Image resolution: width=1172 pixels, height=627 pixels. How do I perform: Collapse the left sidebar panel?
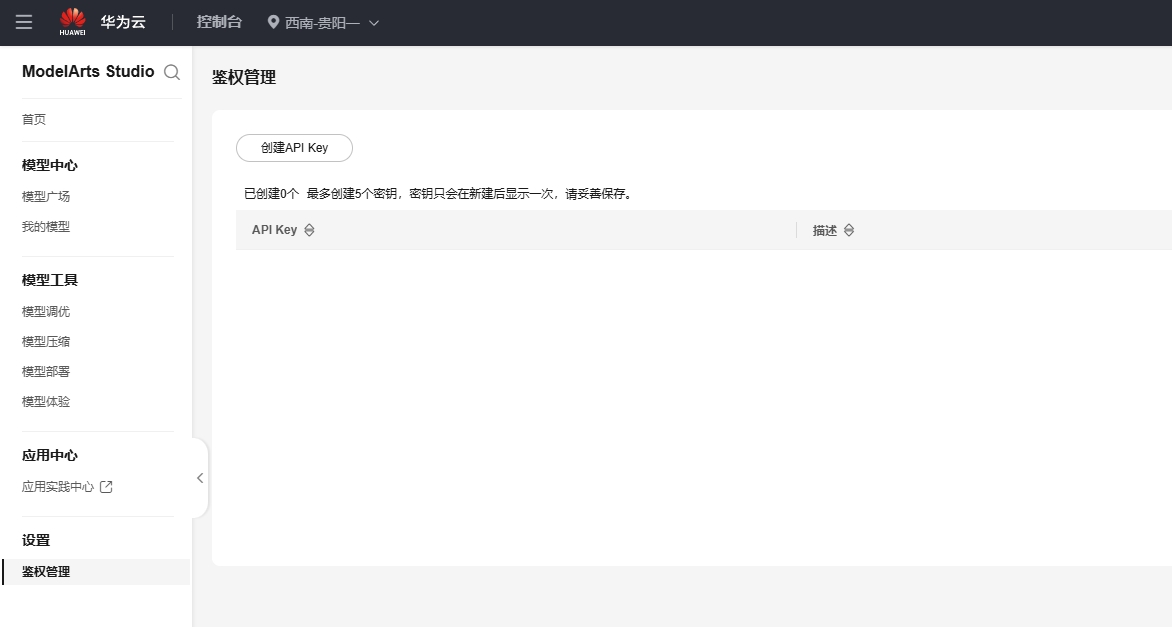click(x=200, y=478)
